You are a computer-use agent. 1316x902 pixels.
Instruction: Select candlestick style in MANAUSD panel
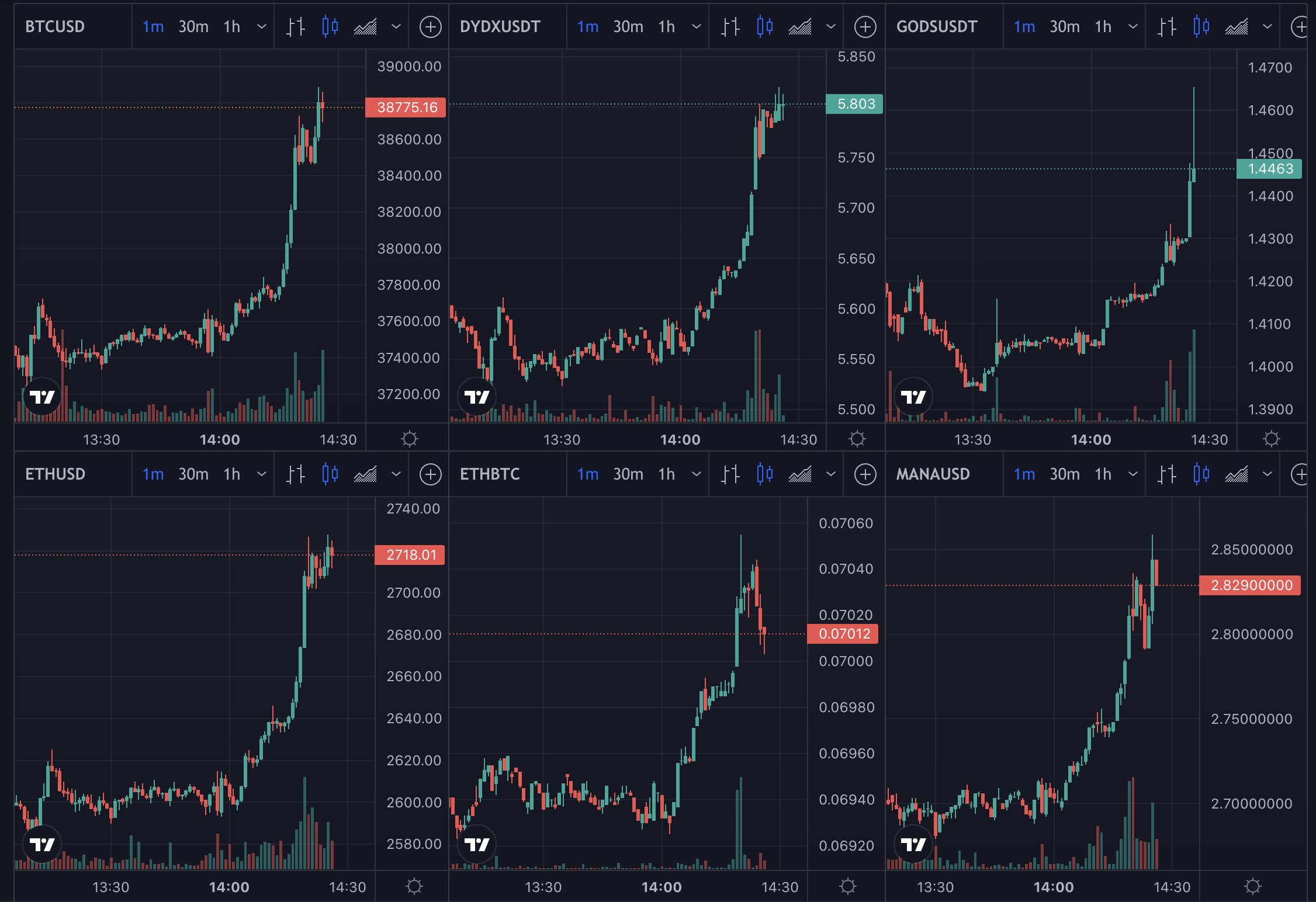point(1201,474)
